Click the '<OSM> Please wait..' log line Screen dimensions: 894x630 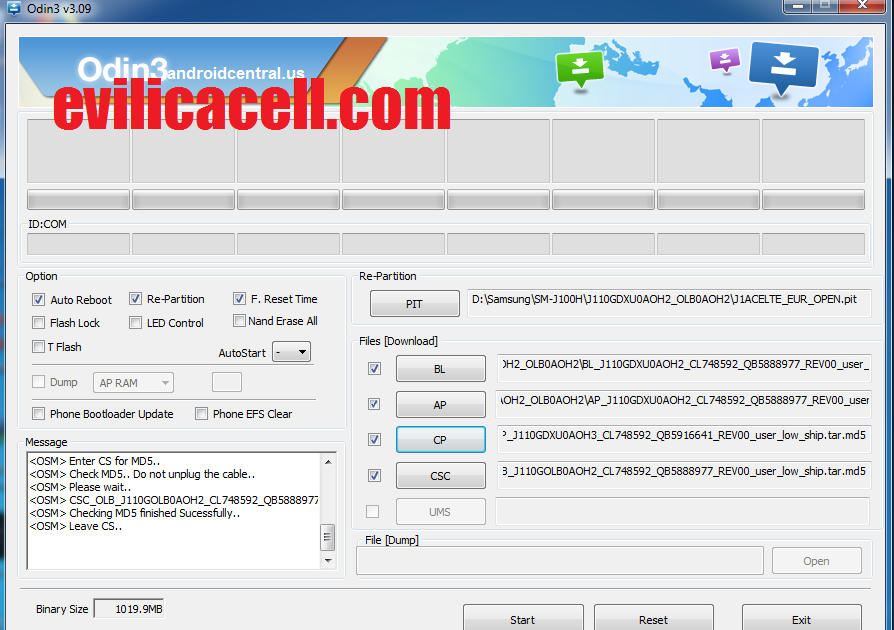[x=80, y=487]
